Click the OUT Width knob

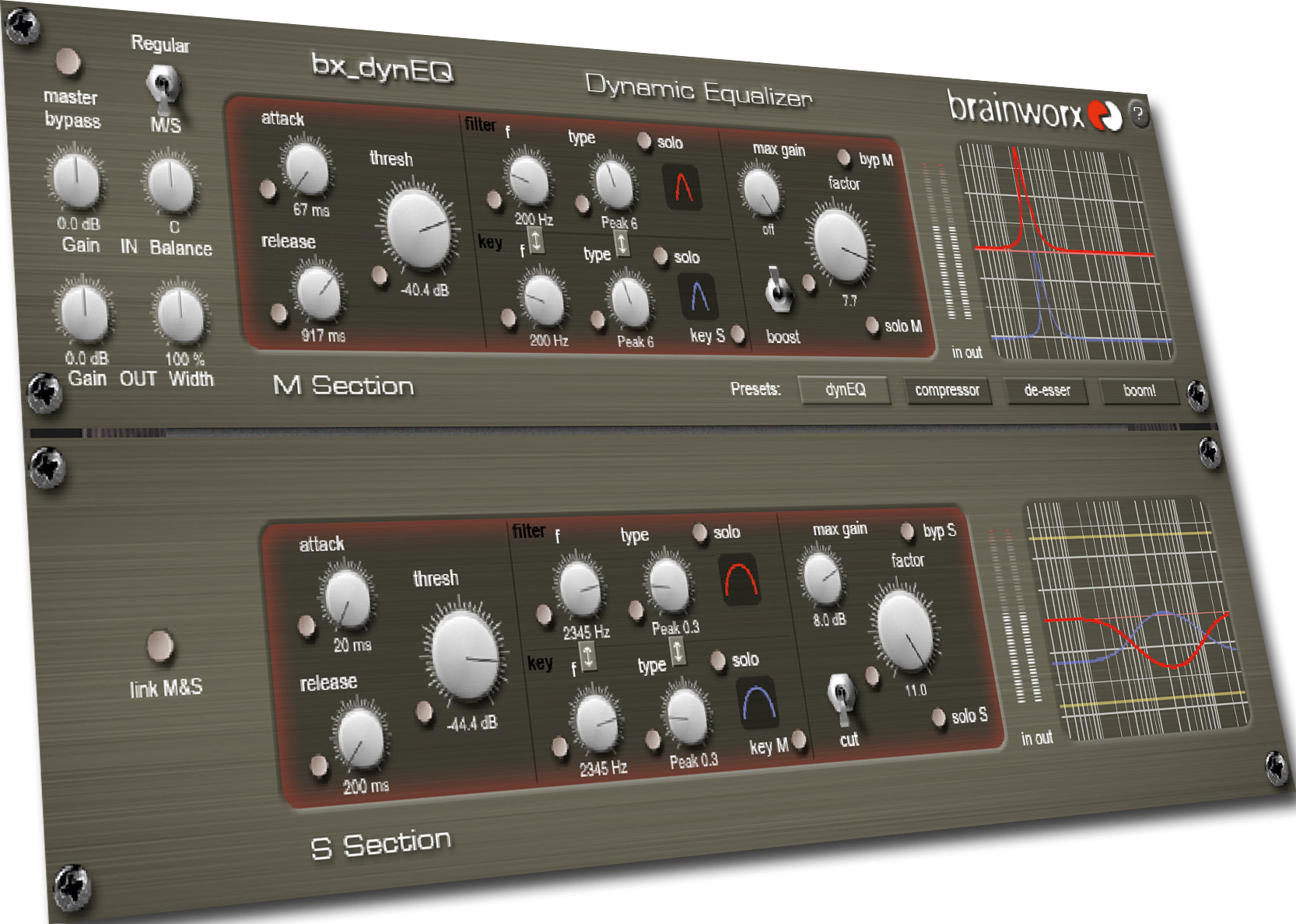pyautogui.click(x=180, y=315)
